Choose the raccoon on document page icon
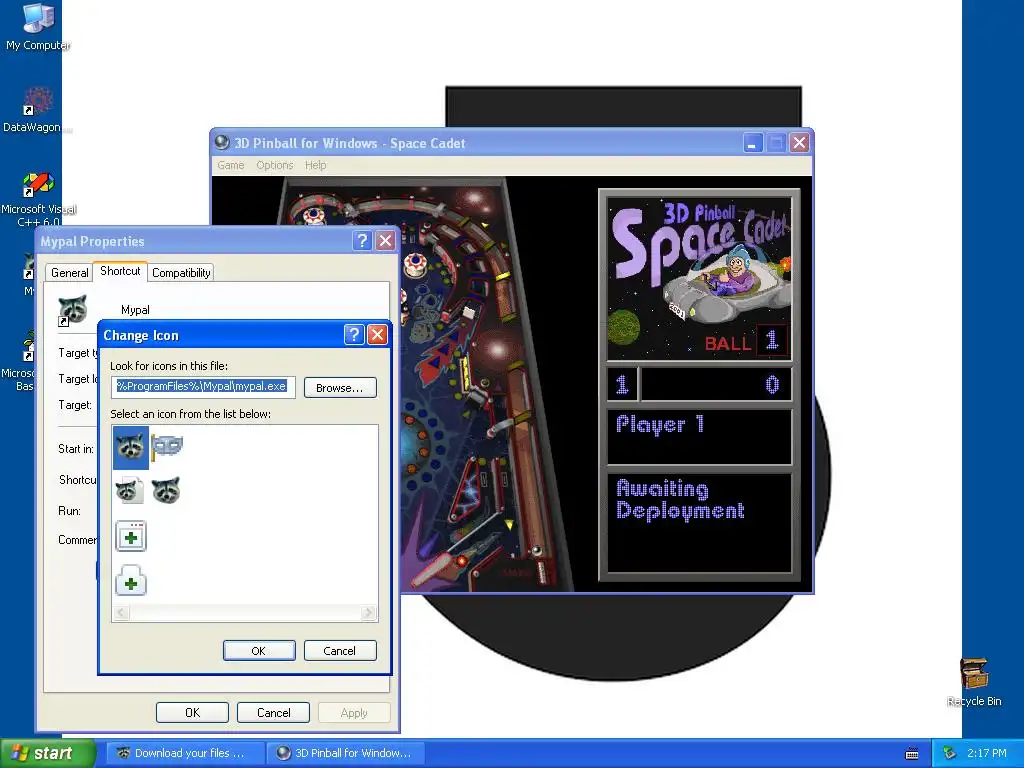1024x768 pixels. 131,490
